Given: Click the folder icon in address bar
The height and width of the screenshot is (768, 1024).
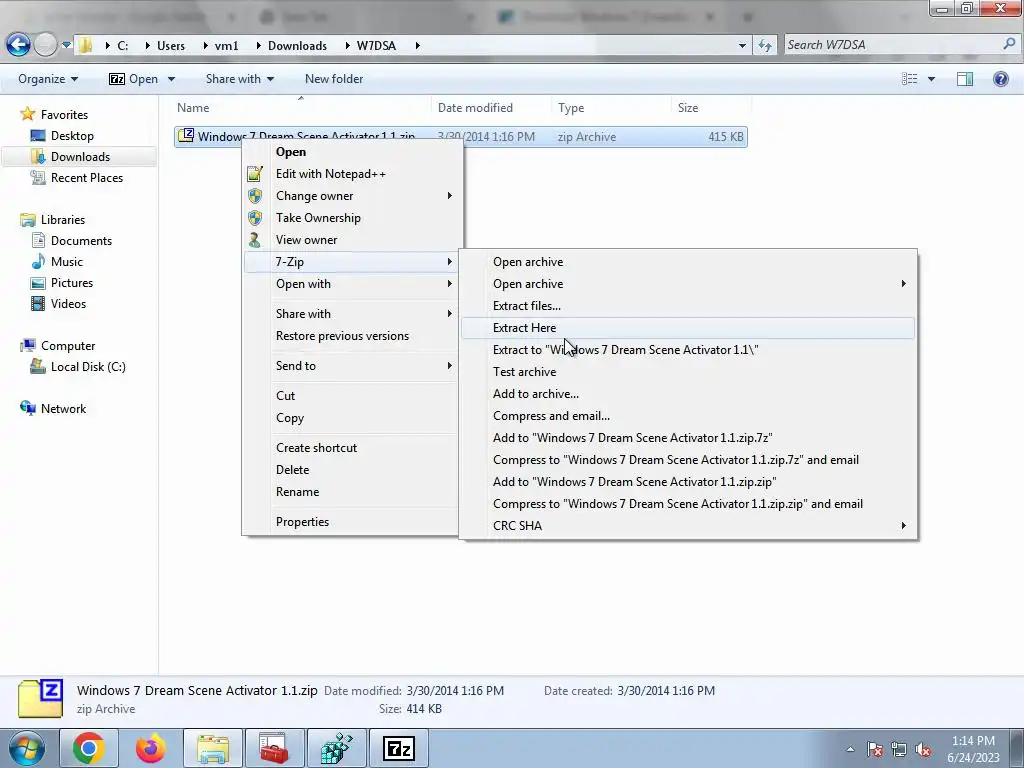Looking at the screenshot, I should 85,45.
